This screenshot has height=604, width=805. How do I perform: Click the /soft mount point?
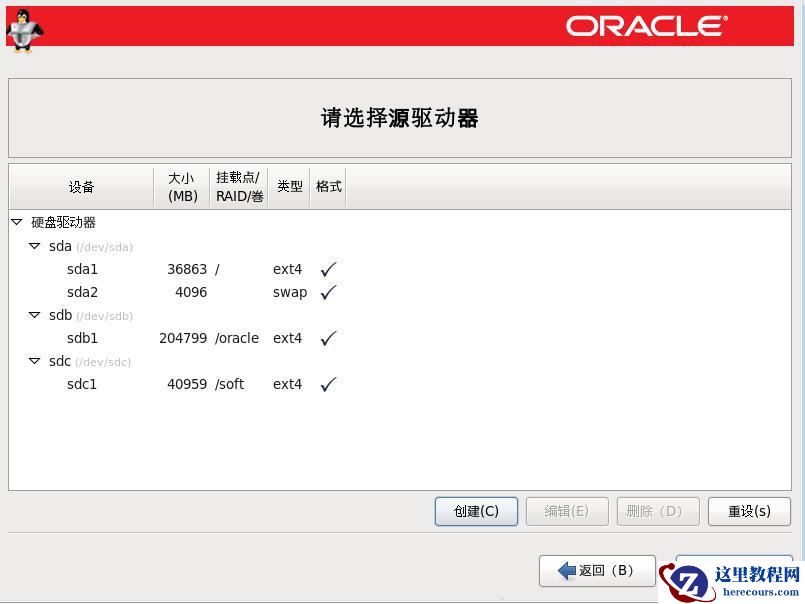[x=230, y=384]
